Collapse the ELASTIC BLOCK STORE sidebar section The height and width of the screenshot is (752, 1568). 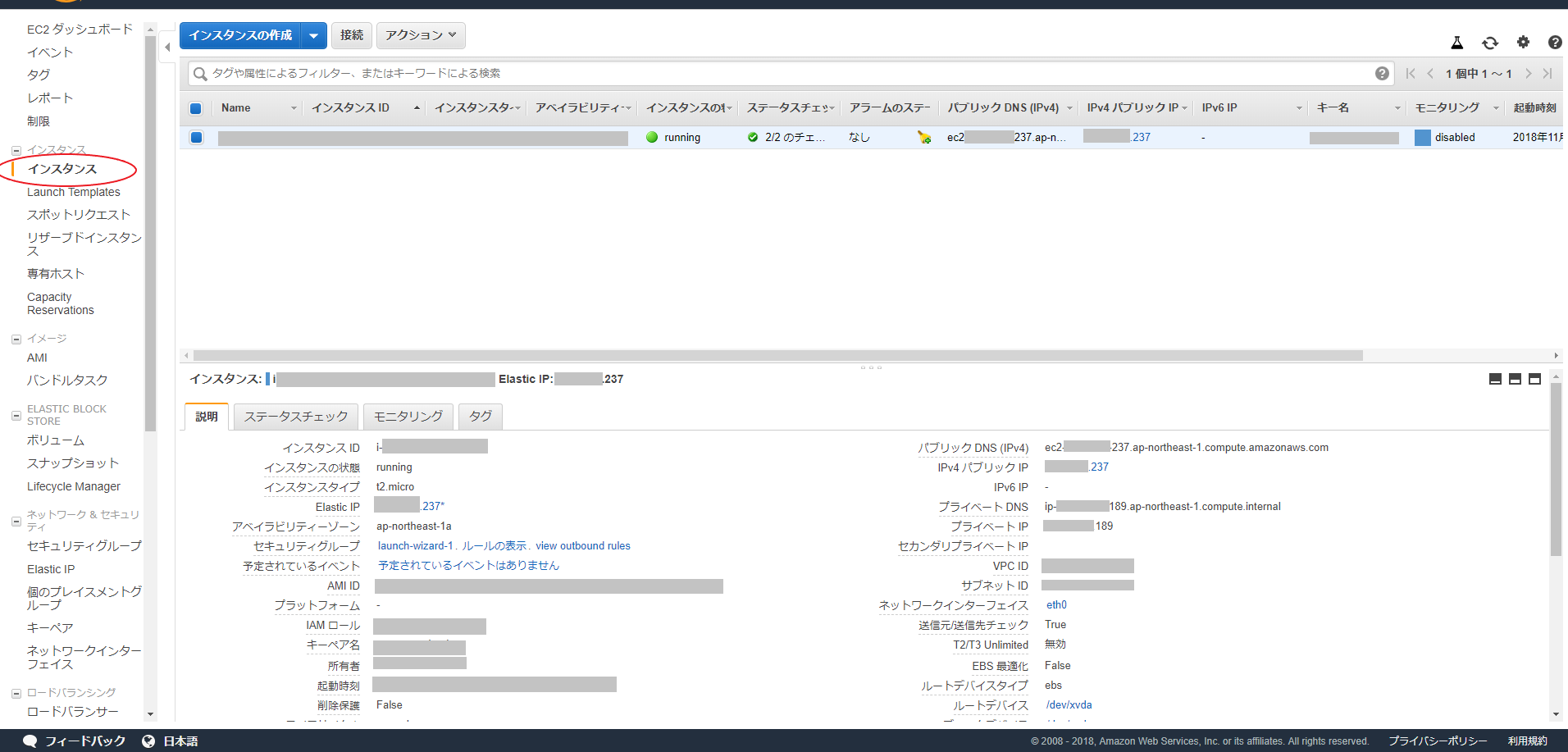(x=15, y=415)
